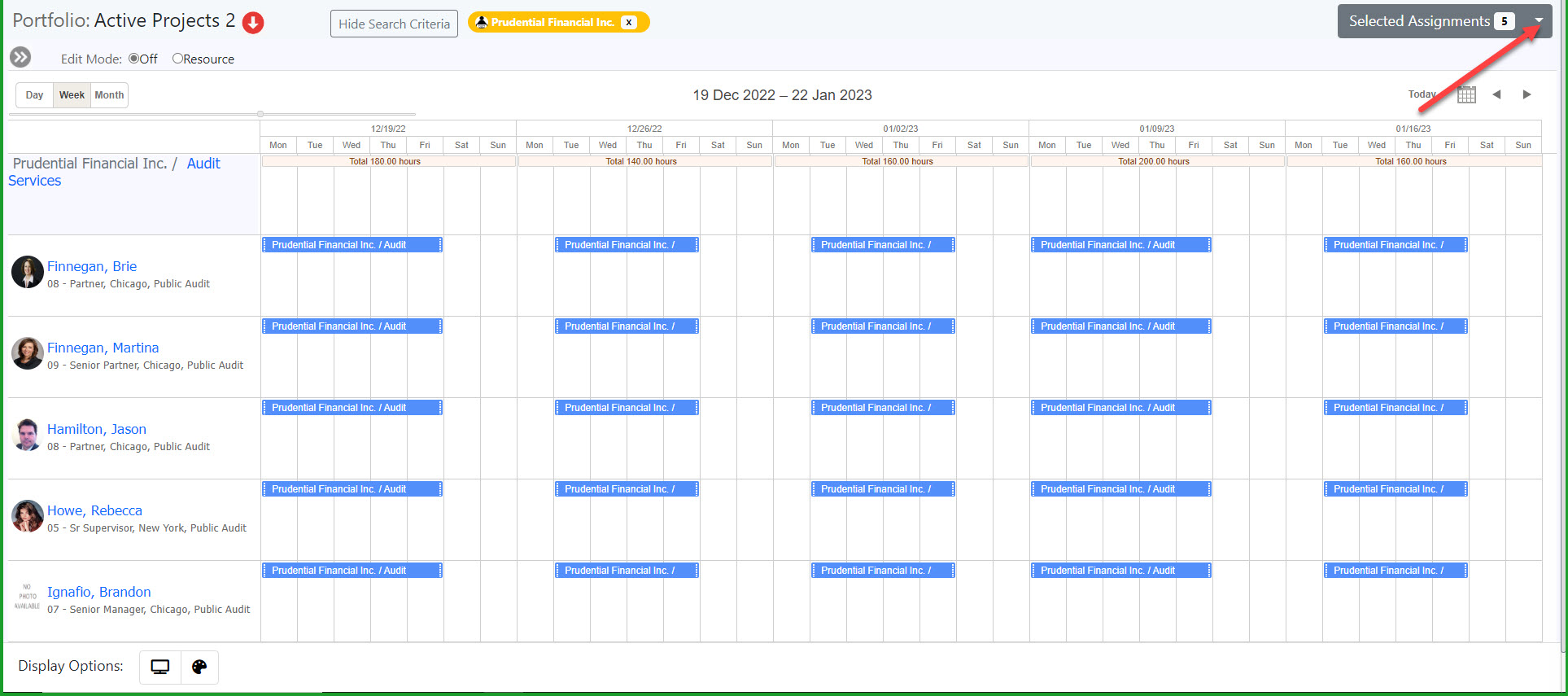Open the calendar date picker icon
This screenshot has width=1568, height=696.
[x=1466, y=94]
